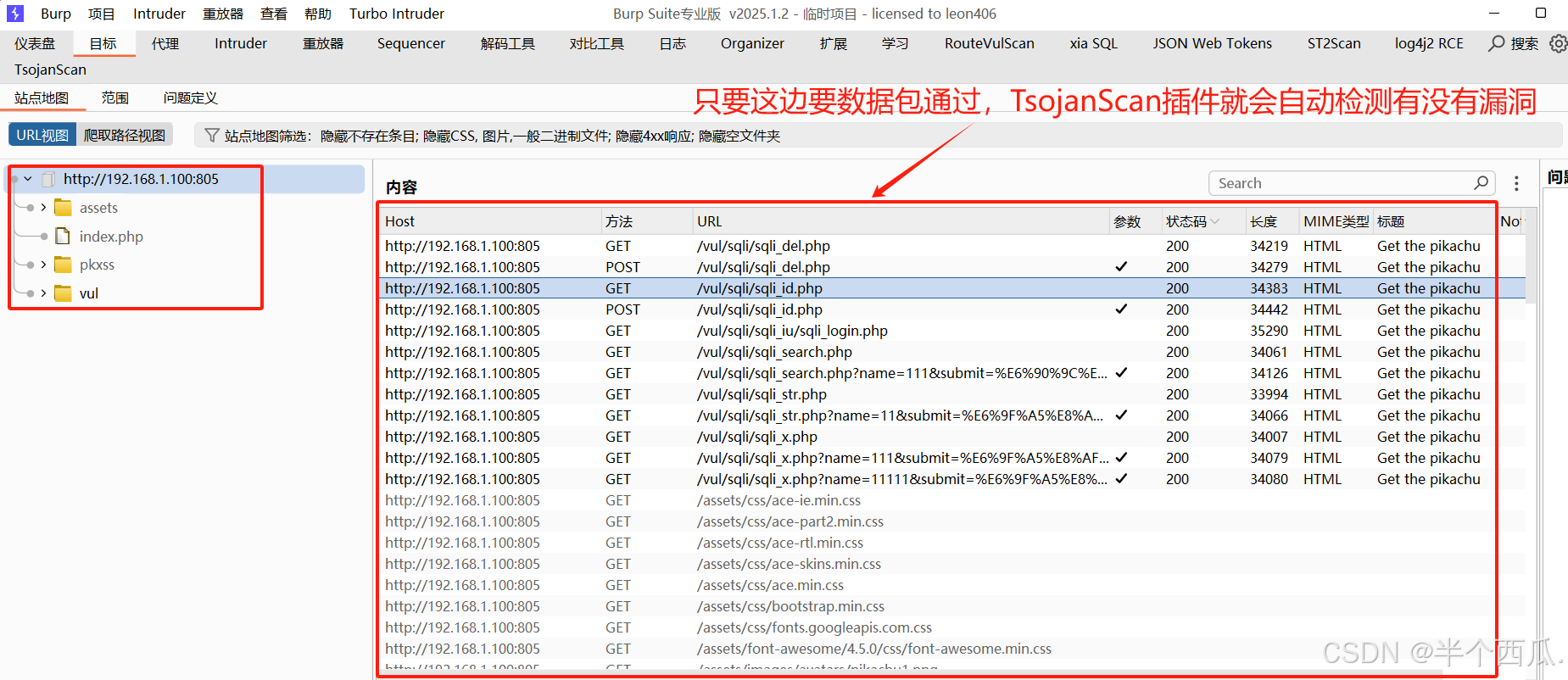Switch to the 代理 tab
1568x680 pixels.
point(165,43)
